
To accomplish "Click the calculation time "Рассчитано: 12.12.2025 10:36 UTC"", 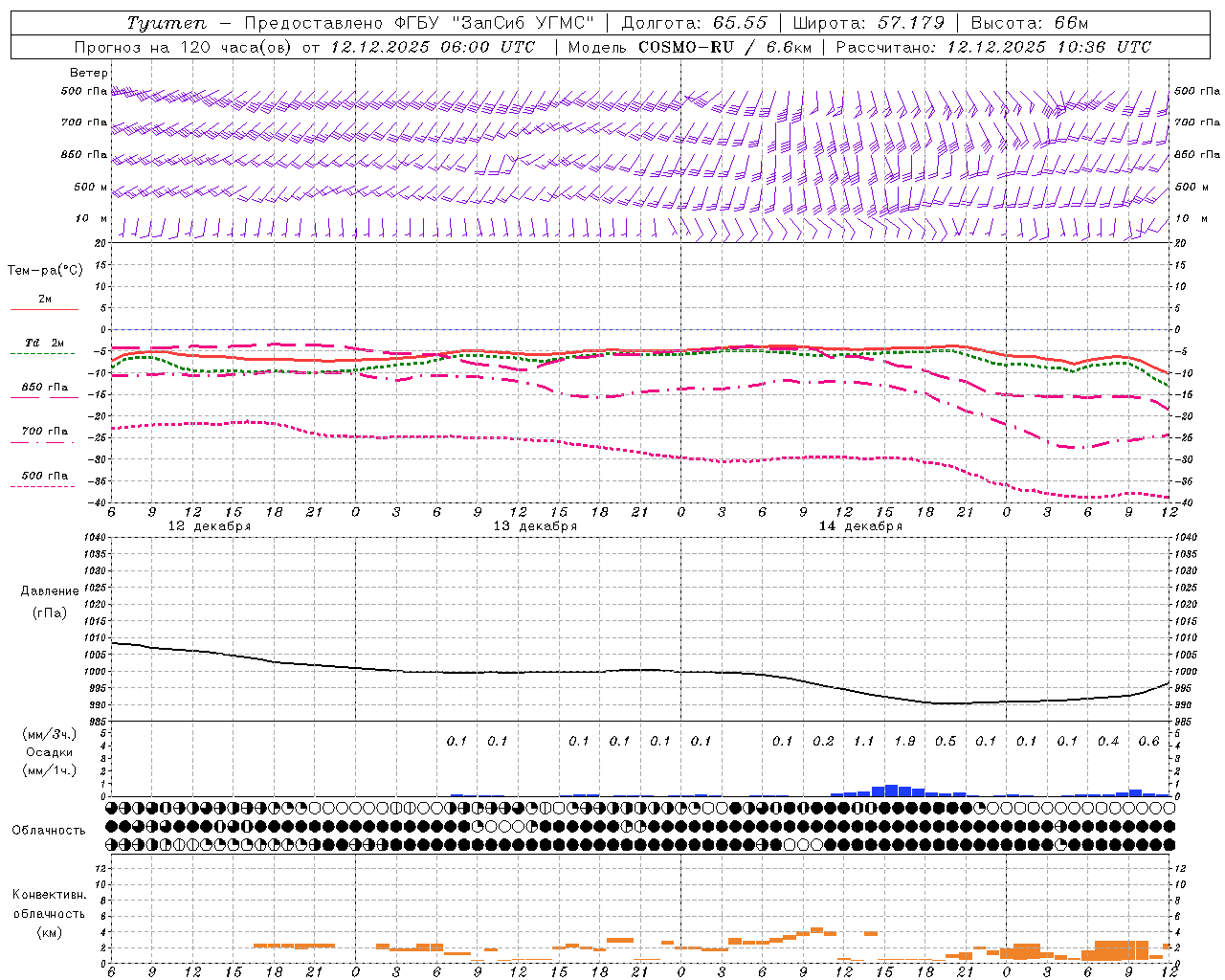I will [x=993, y=47].
